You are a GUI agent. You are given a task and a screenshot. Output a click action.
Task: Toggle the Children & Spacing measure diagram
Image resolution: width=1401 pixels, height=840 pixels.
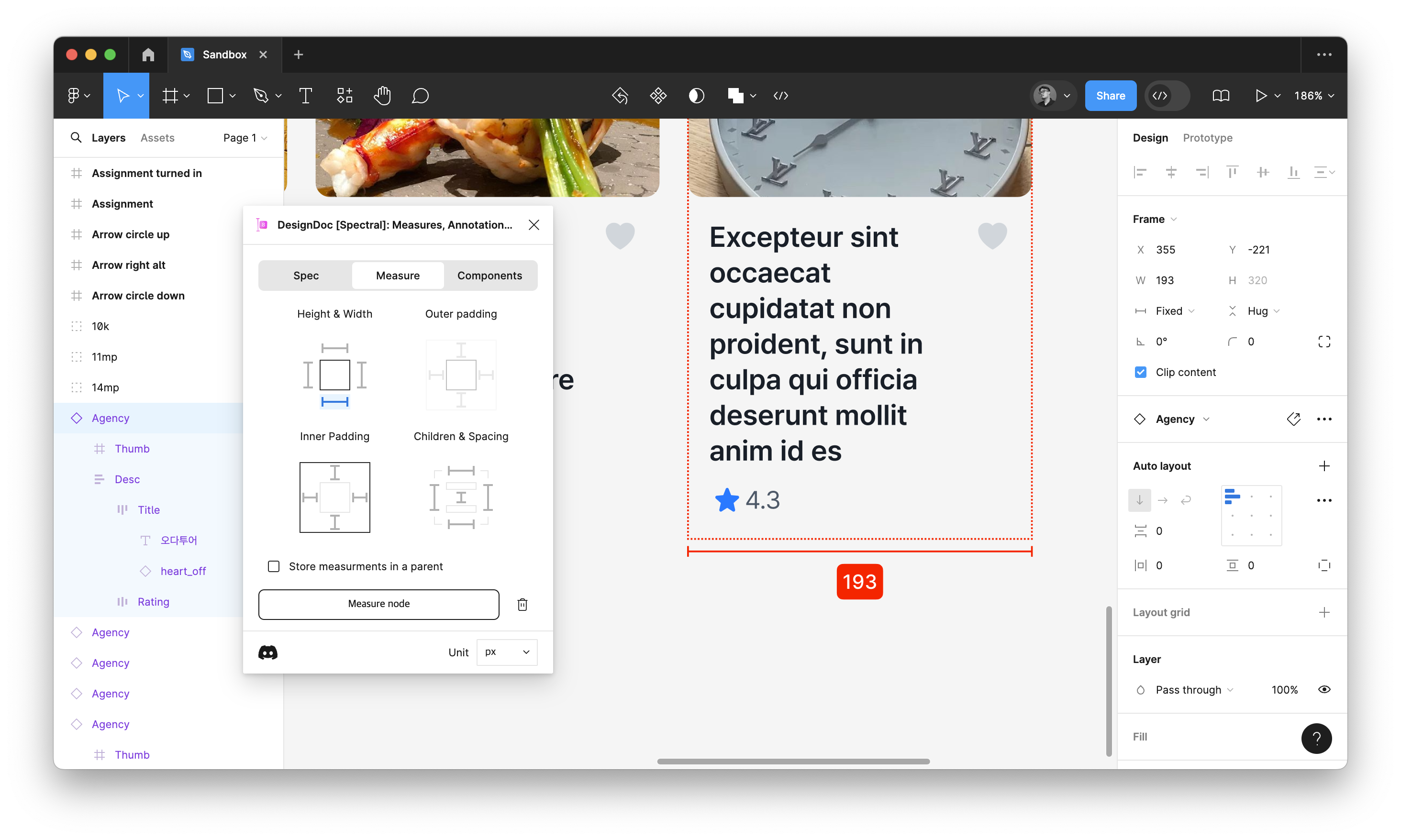coord(461,497)
